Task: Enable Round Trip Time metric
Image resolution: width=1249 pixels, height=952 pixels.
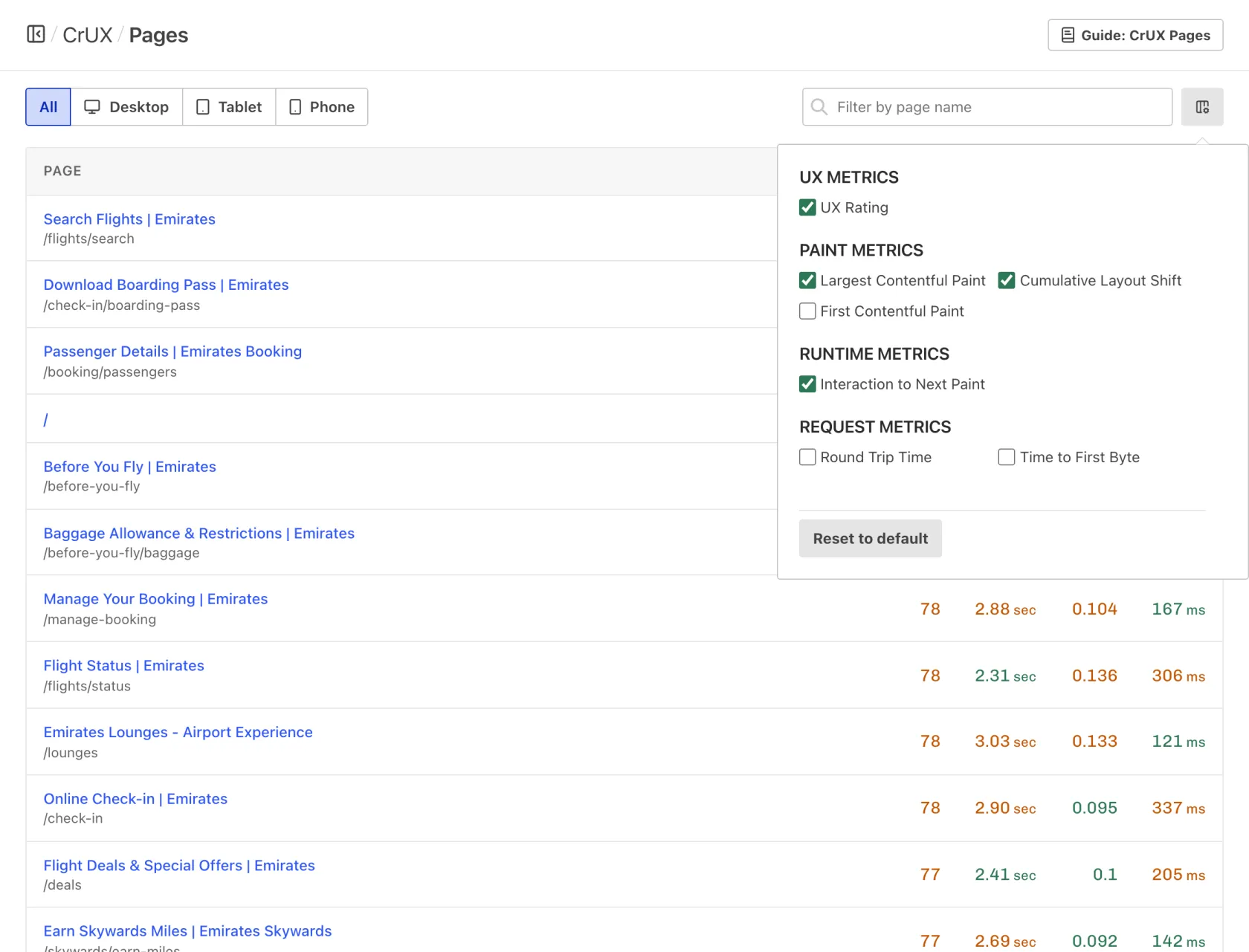Action: coord(807,456)
